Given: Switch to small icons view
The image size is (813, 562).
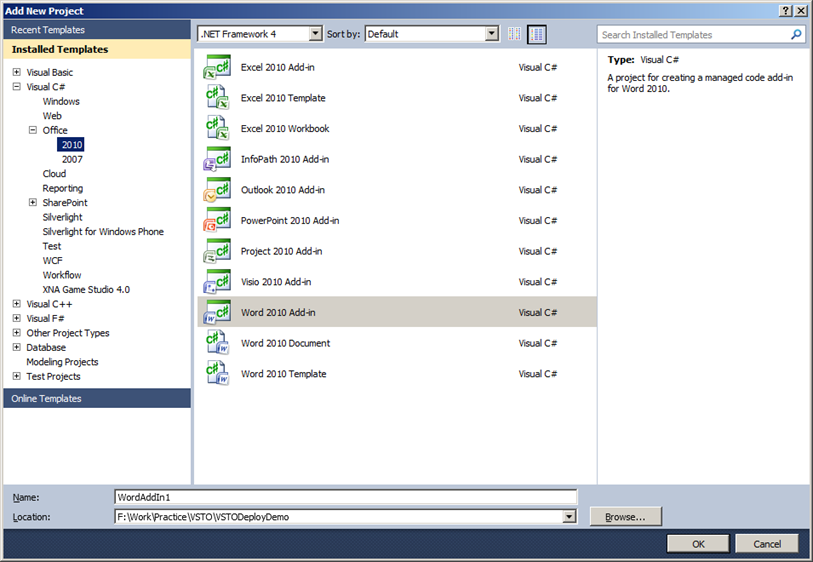Looking at the screenshot, I should pyautogui.click(x=514, y=34).
